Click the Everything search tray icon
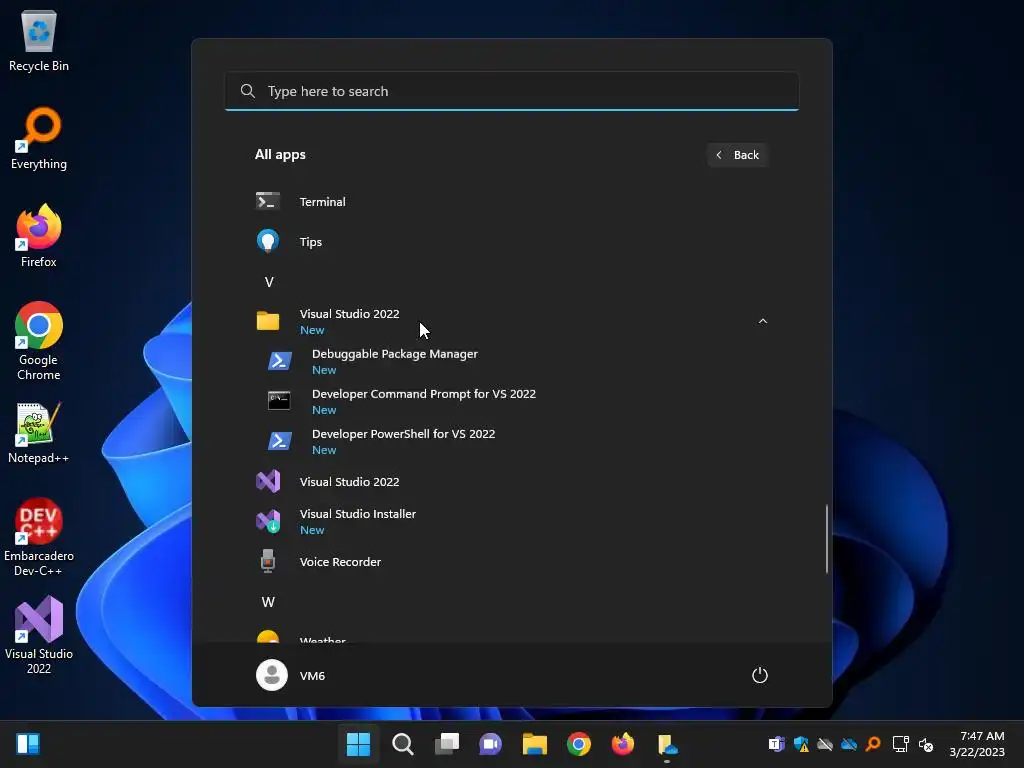 873,744
